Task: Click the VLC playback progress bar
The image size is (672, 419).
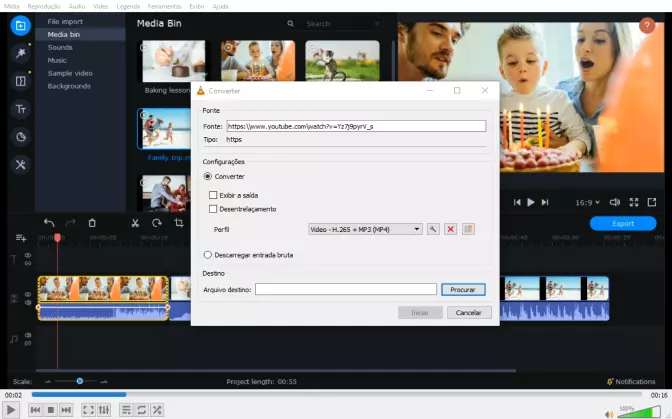Action: [x=337, y=394]
